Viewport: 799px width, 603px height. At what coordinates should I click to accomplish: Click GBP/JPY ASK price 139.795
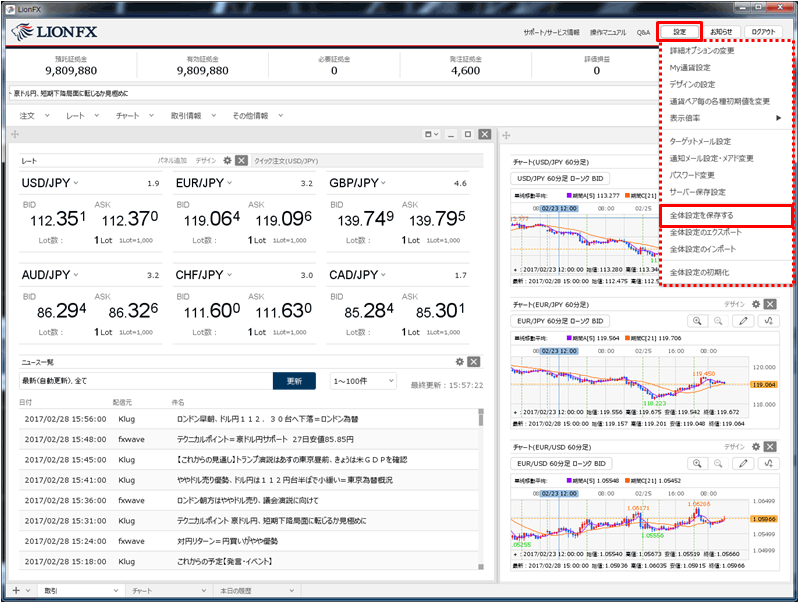click(437, 220)
